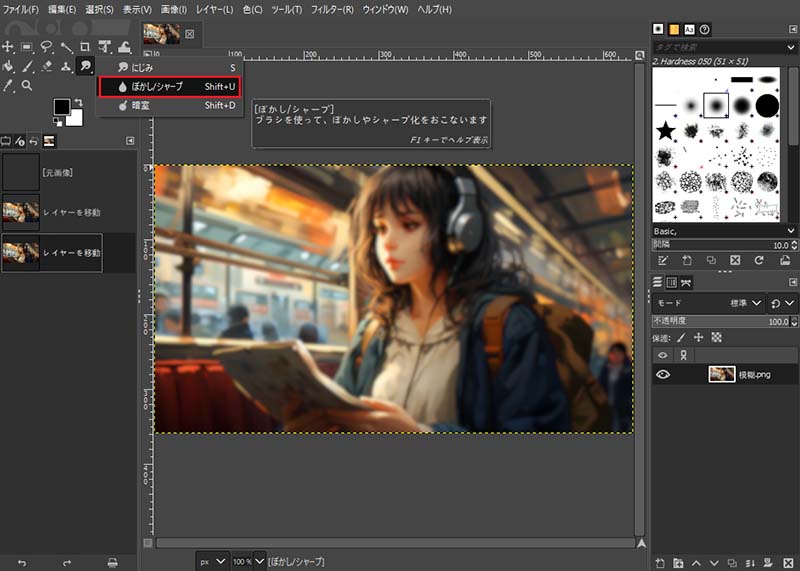Screen dimensions: 800x571
Task: Click the black foreground color swatch
Action: pos(62,107)
